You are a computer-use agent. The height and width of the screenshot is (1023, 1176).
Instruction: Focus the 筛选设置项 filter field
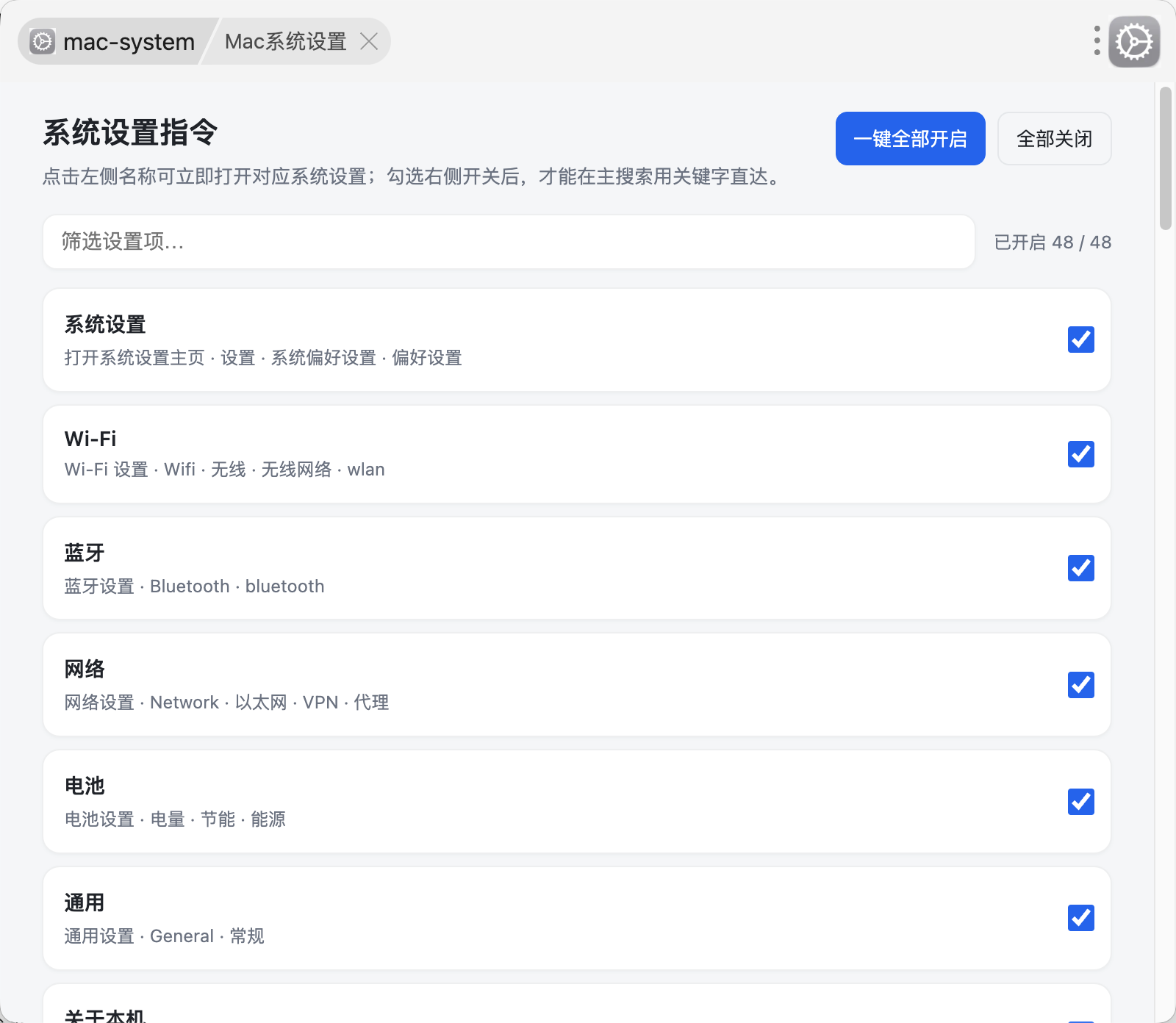509,242
